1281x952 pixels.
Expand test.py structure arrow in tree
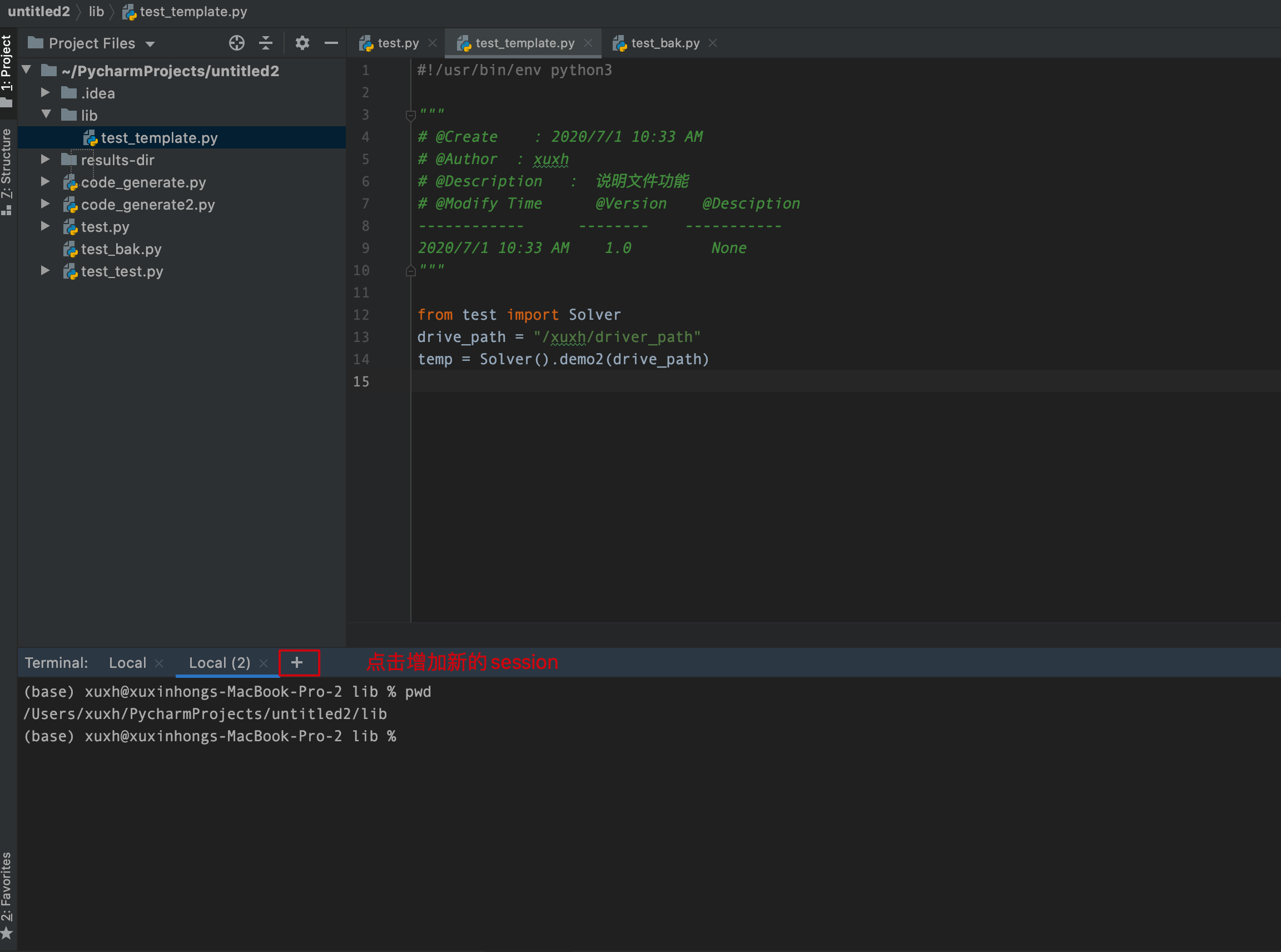coord(46,226)
